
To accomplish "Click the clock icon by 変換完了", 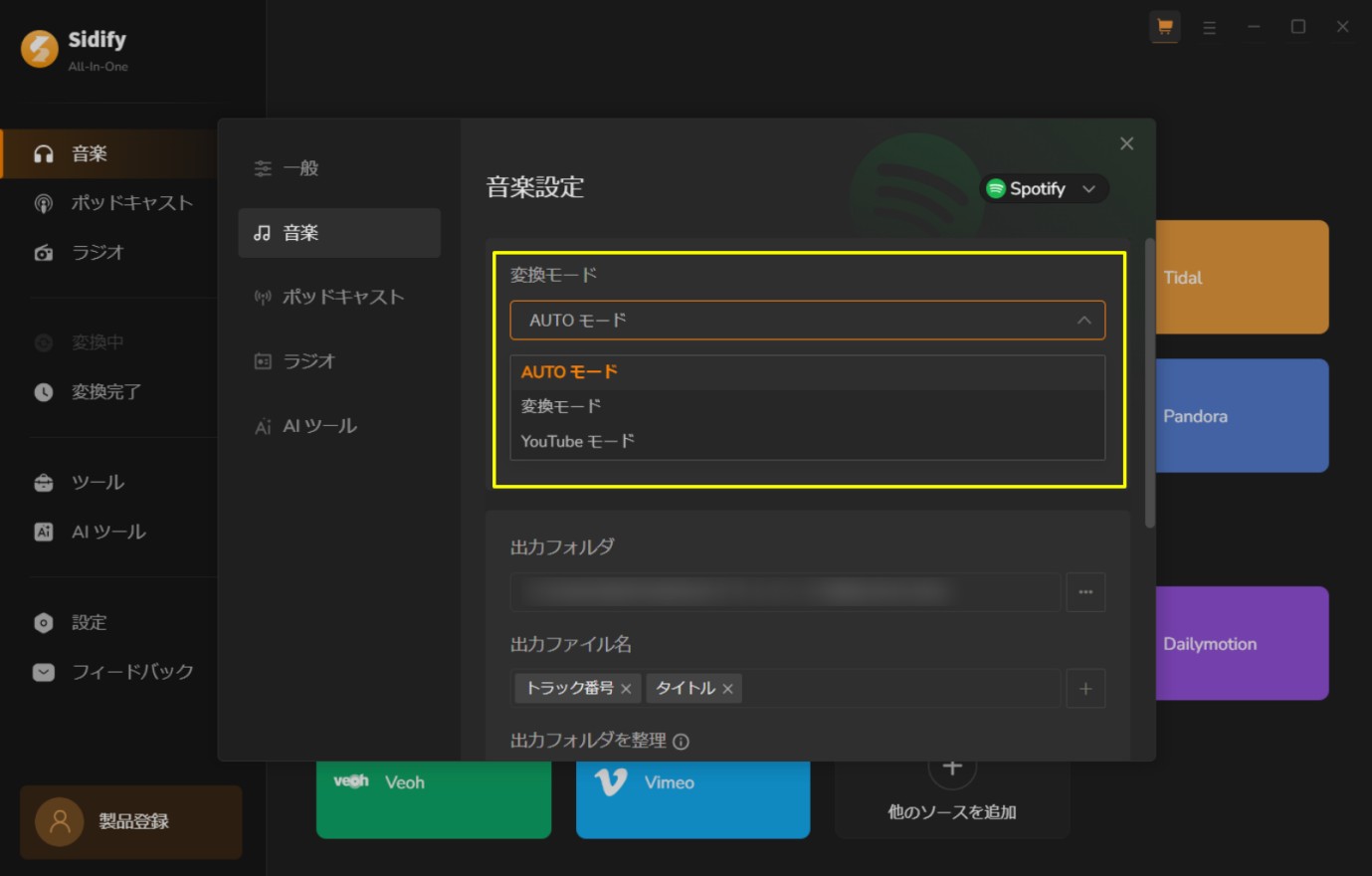I will [44, 392].
